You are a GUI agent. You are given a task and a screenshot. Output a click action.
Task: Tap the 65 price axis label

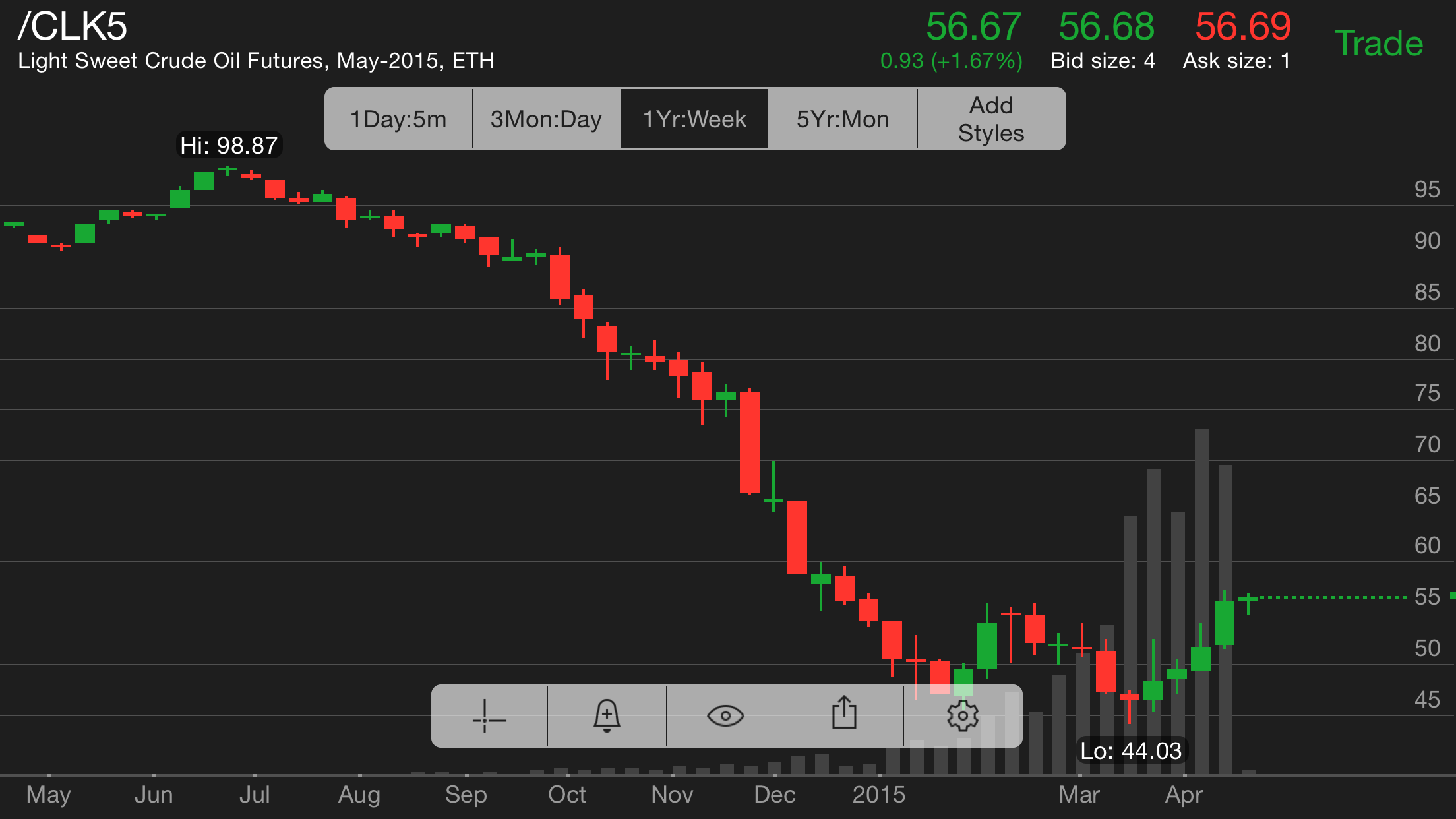(x=1427, y=496)
